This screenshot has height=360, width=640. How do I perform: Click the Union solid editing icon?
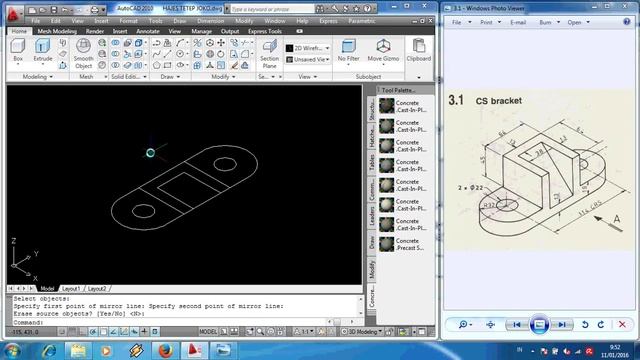pos(116,42)
